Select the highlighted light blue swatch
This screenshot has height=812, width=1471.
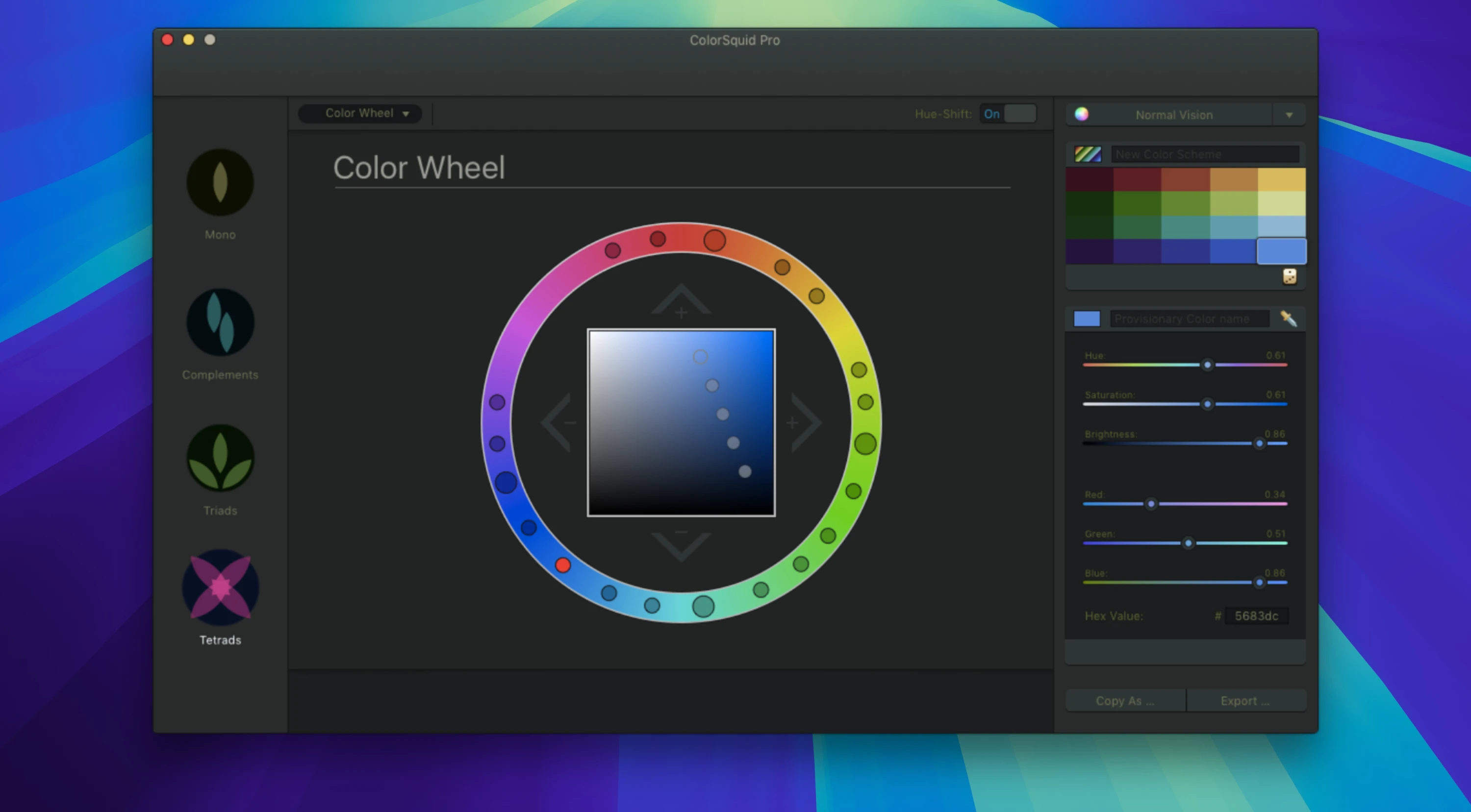[x=1281, y=250]
